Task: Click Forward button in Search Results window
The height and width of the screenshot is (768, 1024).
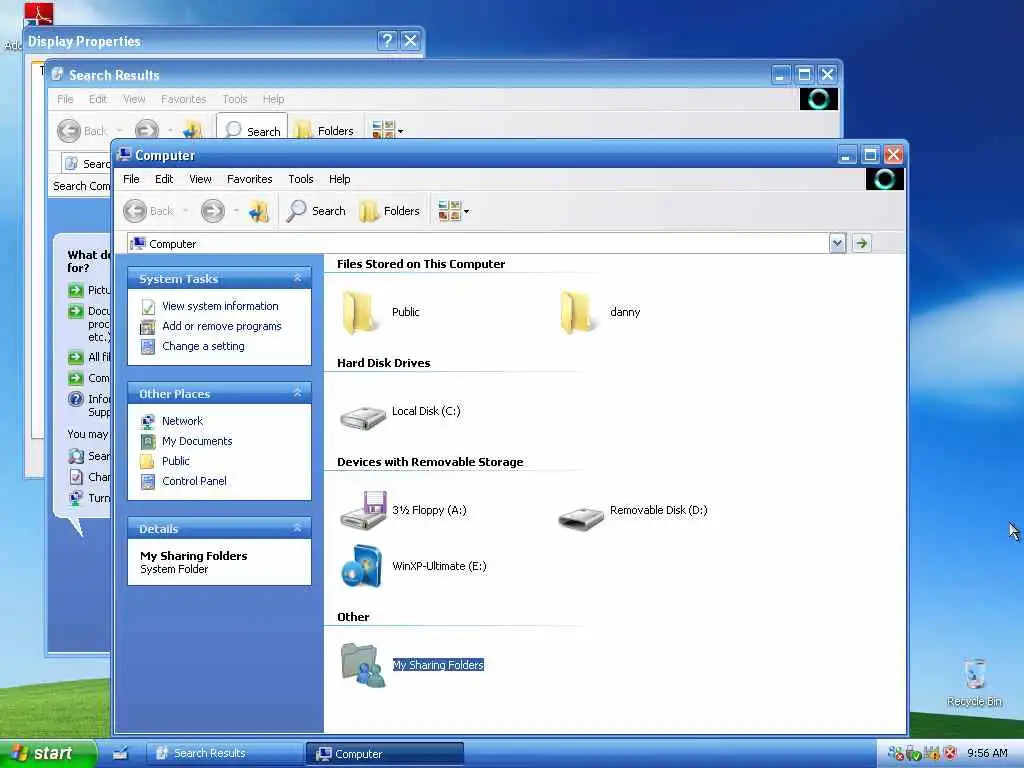Action: point(147,131)
